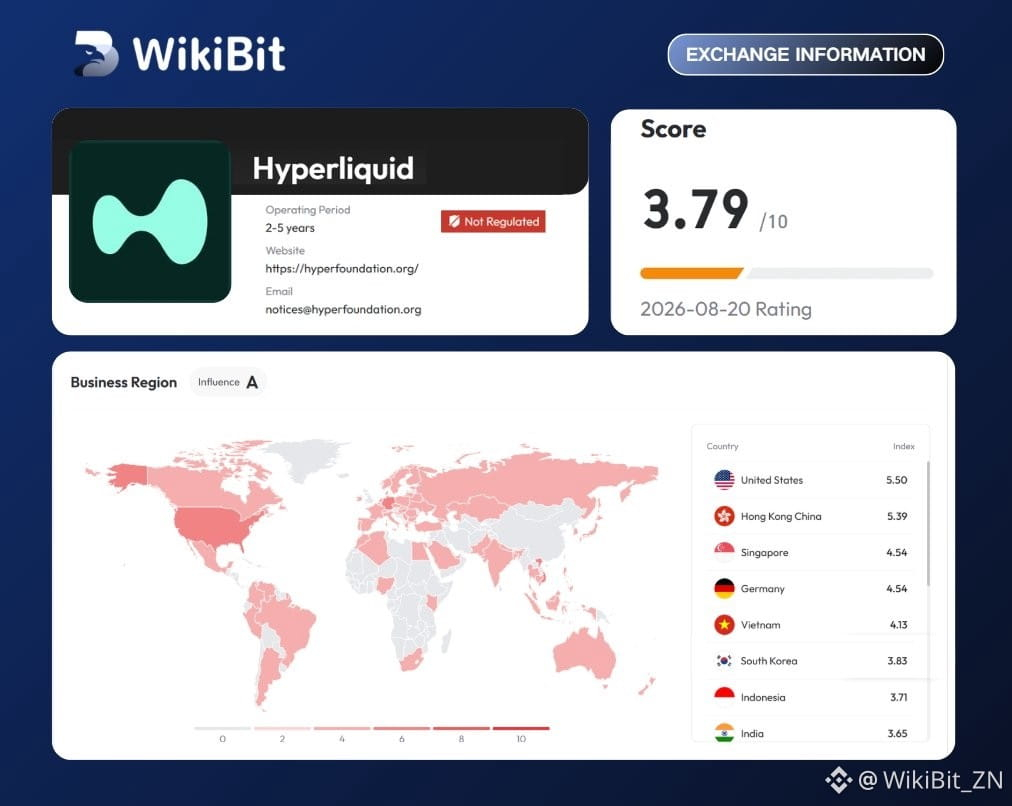
Task: Click the 2-5 years operating period value
Action: [x=290, y=228]
